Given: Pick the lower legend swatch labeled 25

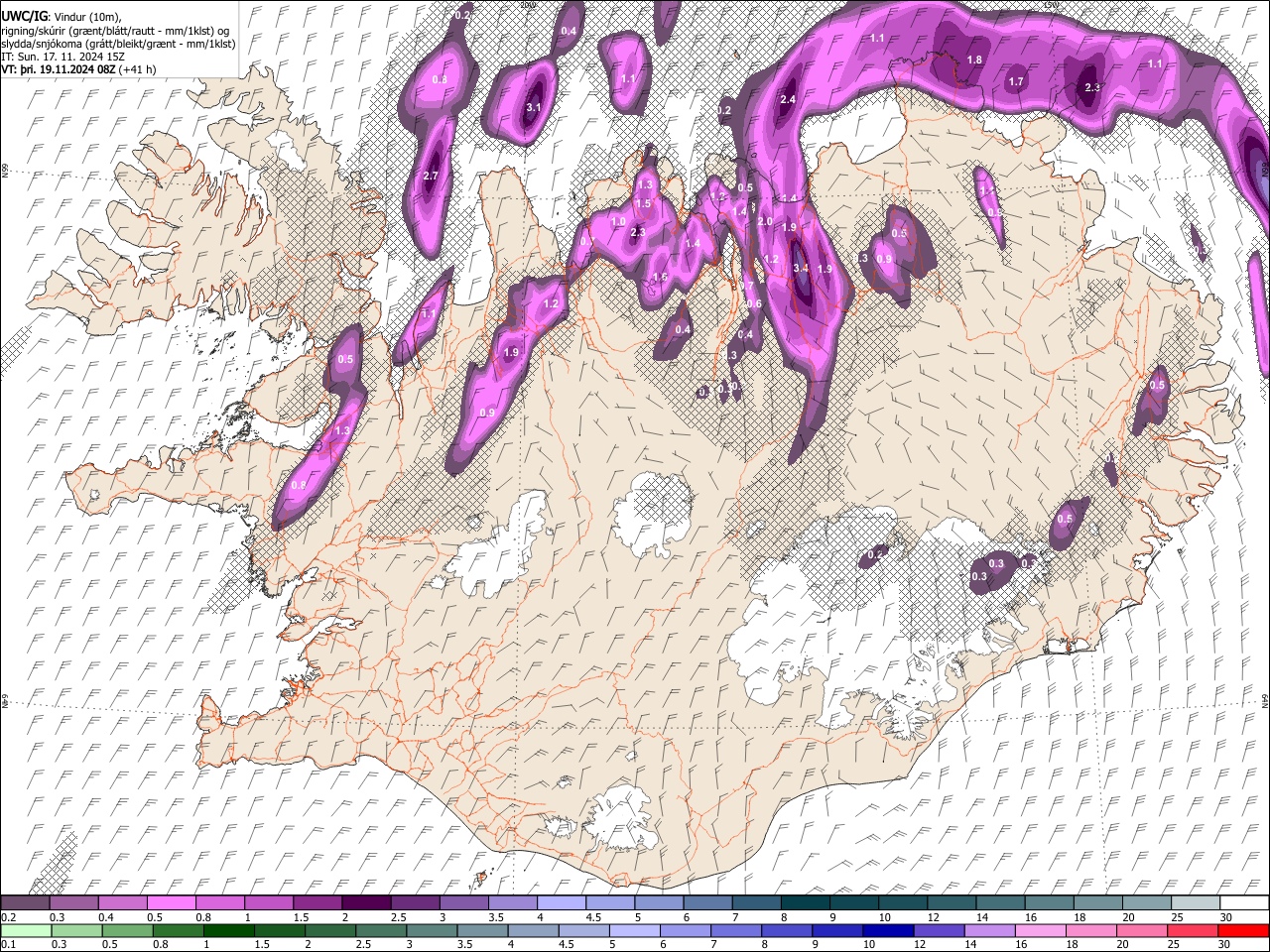Looking at the screenshot, I should (x=1193, y=930).
